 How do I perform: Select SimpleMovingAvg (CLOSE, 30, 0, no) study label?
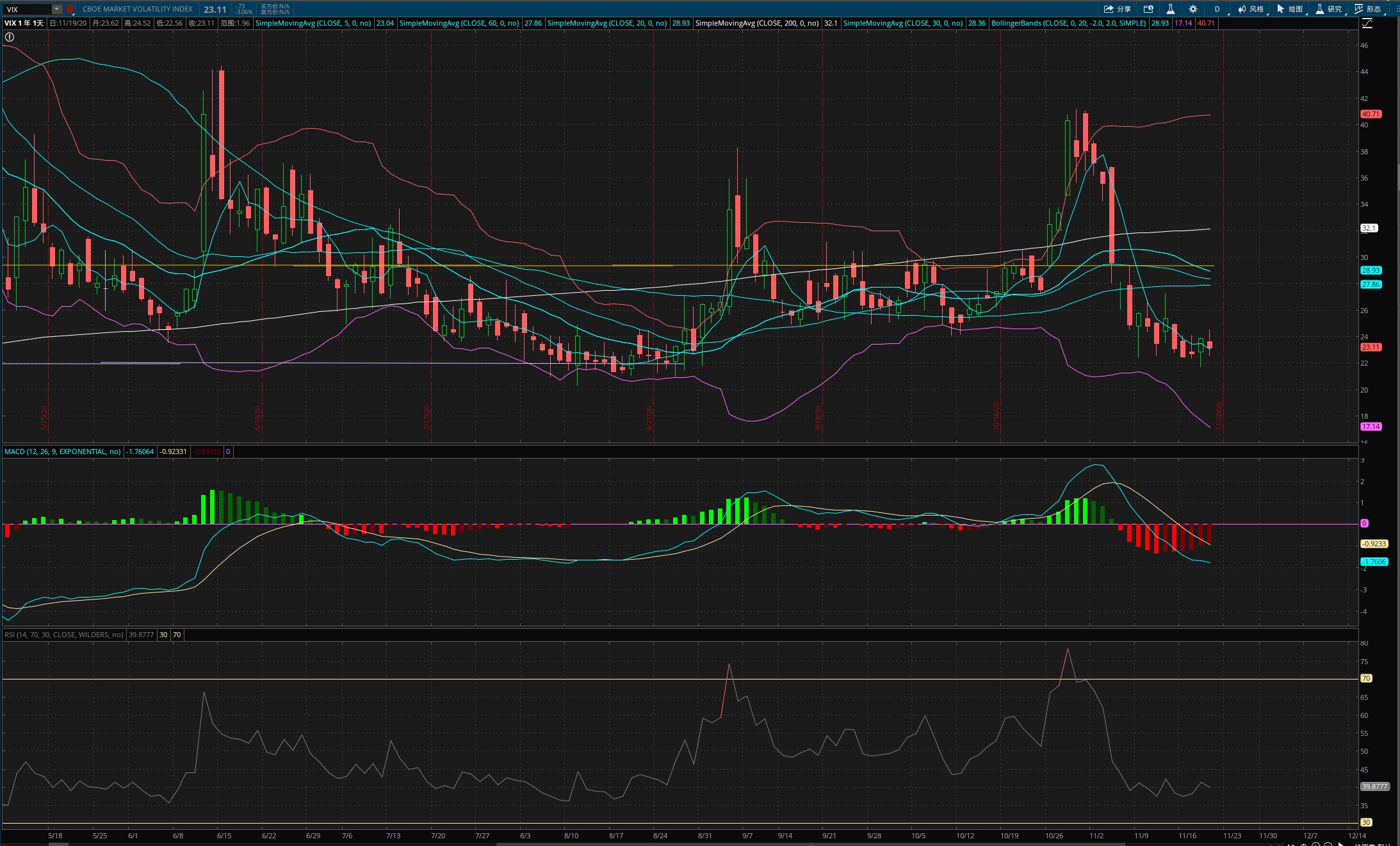903,23
